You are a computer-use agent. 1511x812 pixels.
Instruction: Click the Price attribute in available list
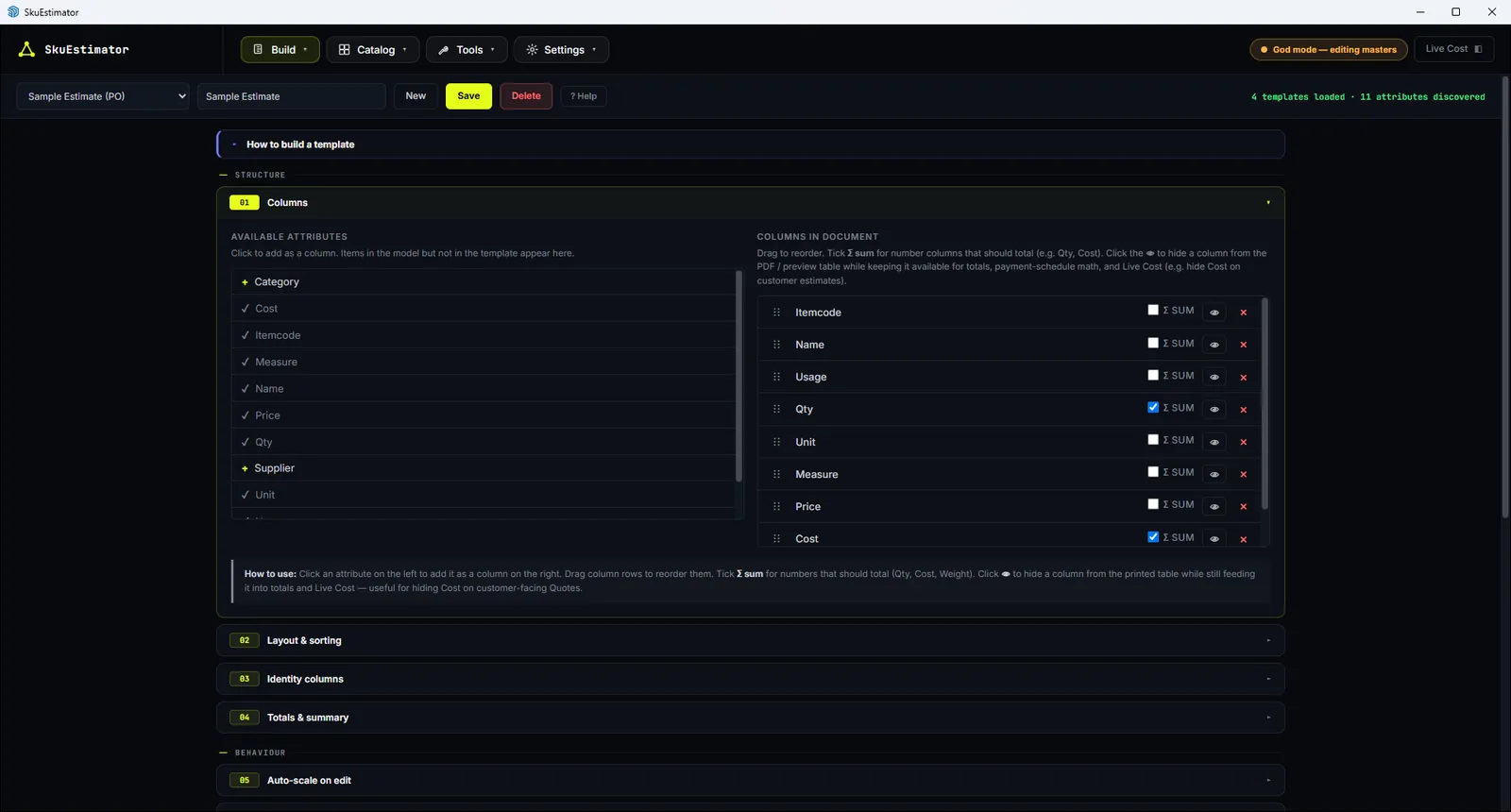click(x=484, y=415)
